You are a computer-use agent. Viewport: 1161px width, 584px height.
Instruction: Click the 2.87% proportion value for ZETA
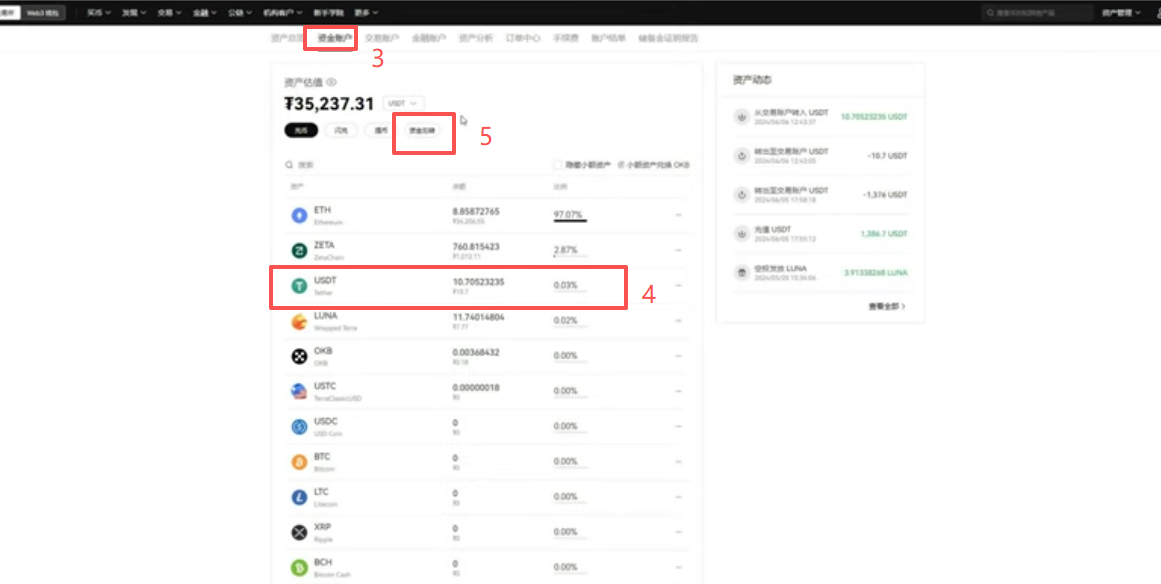(x=566, y=250)
